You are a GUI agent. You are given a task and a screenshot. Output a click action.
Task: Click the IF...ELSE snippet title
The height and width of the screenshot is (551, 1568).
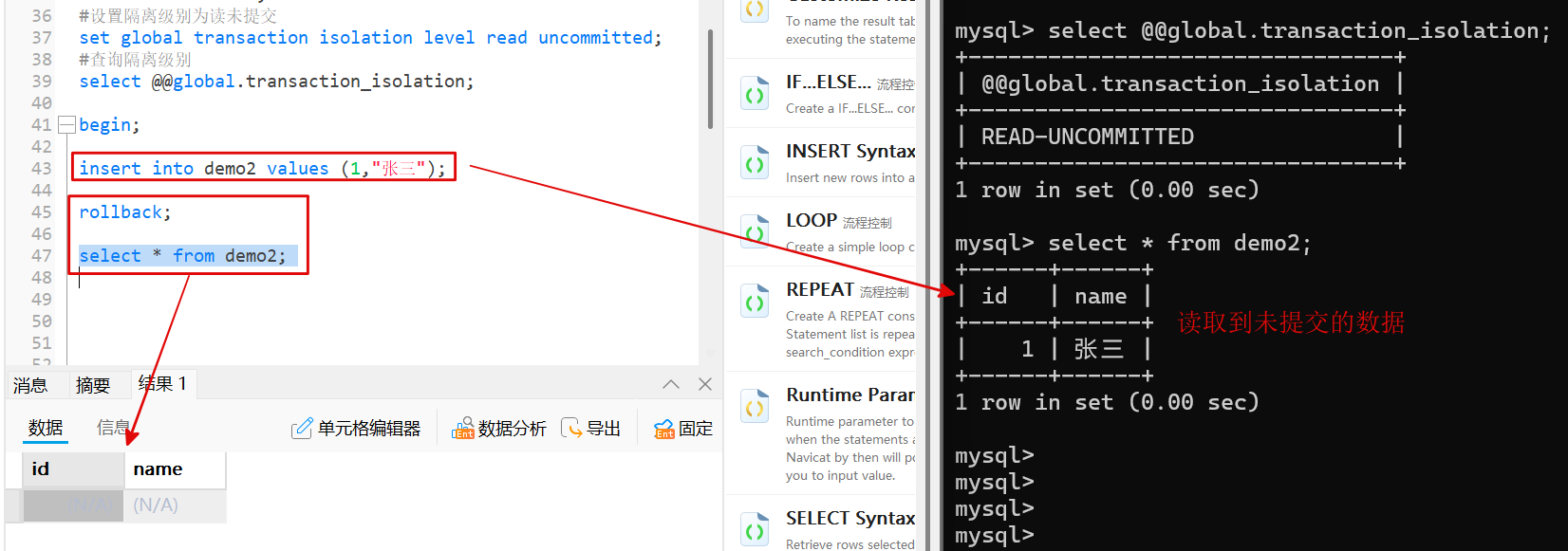coord(829,83)
